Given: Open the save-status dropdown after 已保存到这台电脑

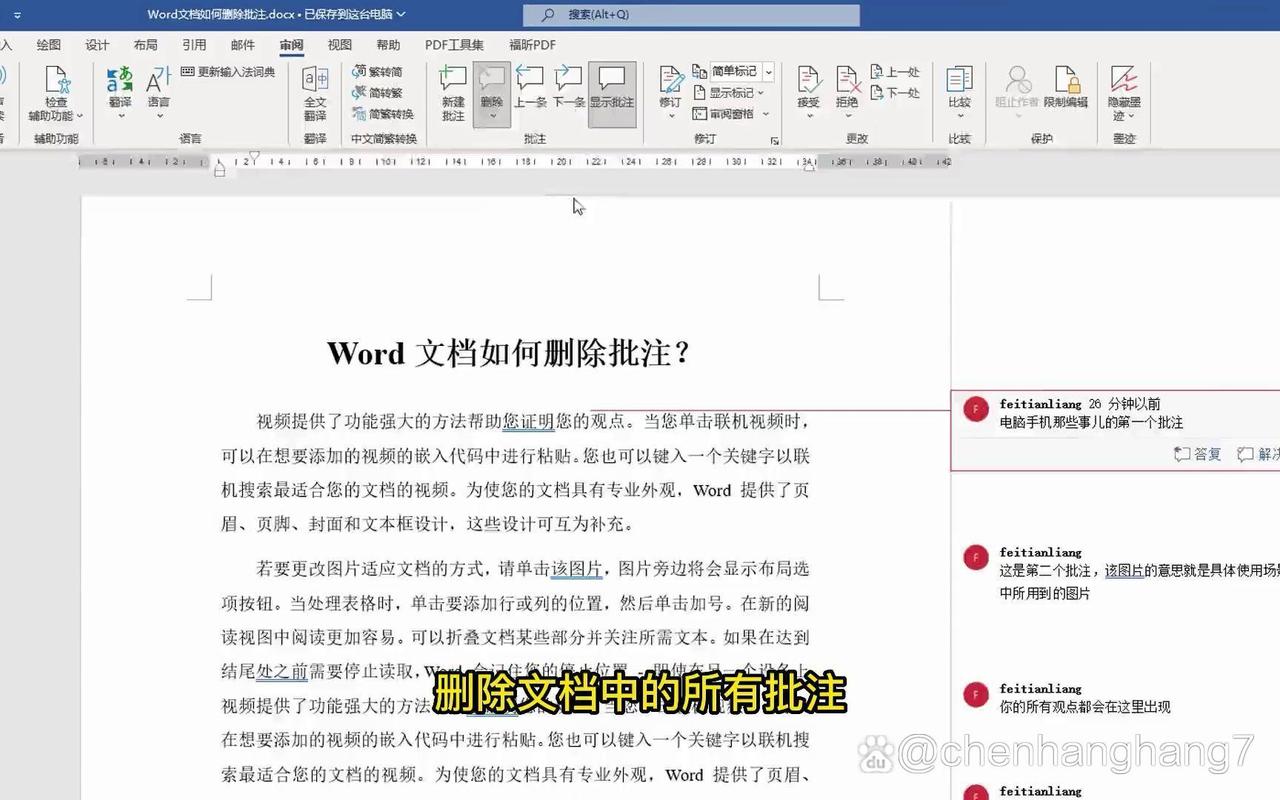Looking at the screenshot, I should [401, 14].
